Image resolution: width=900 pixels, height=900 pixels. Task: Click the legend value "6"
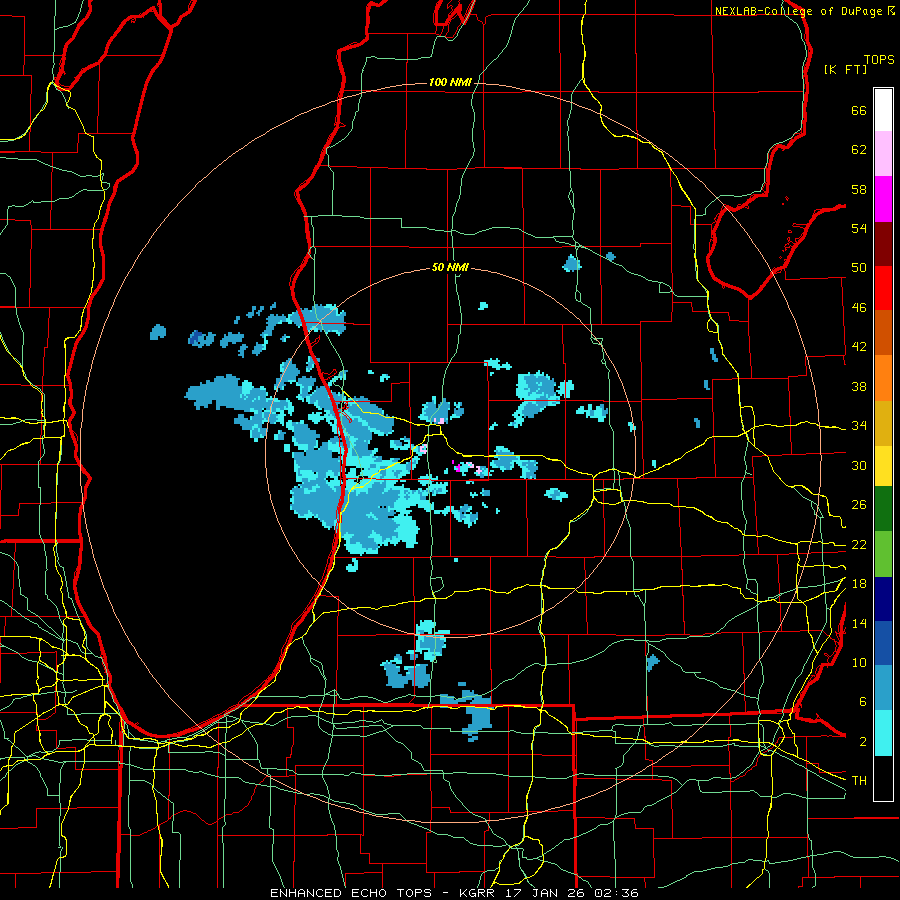[862, 702]
